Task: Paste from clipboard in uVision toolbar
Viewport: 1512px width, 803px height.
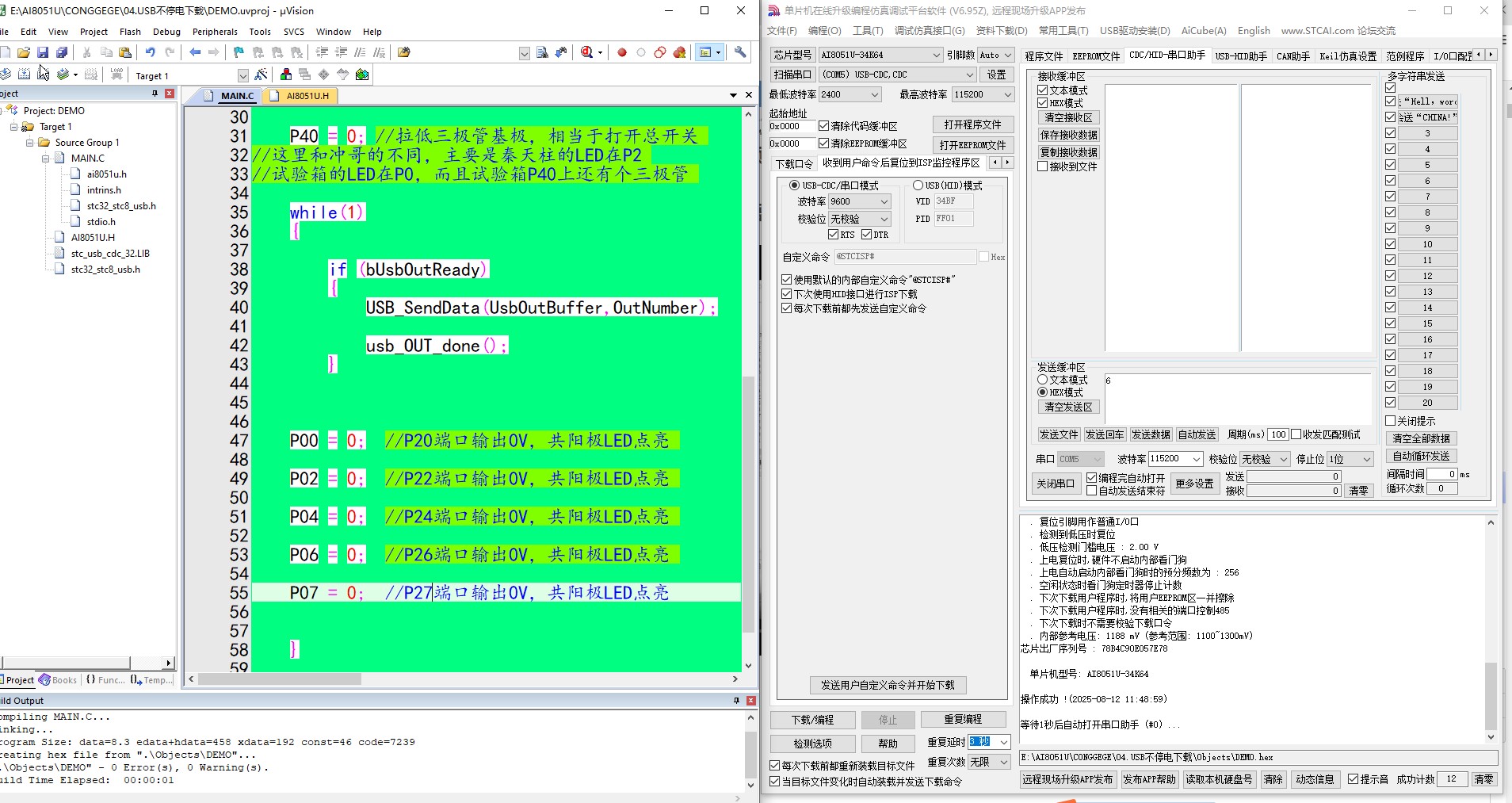Action: click(x=125, y=52)
